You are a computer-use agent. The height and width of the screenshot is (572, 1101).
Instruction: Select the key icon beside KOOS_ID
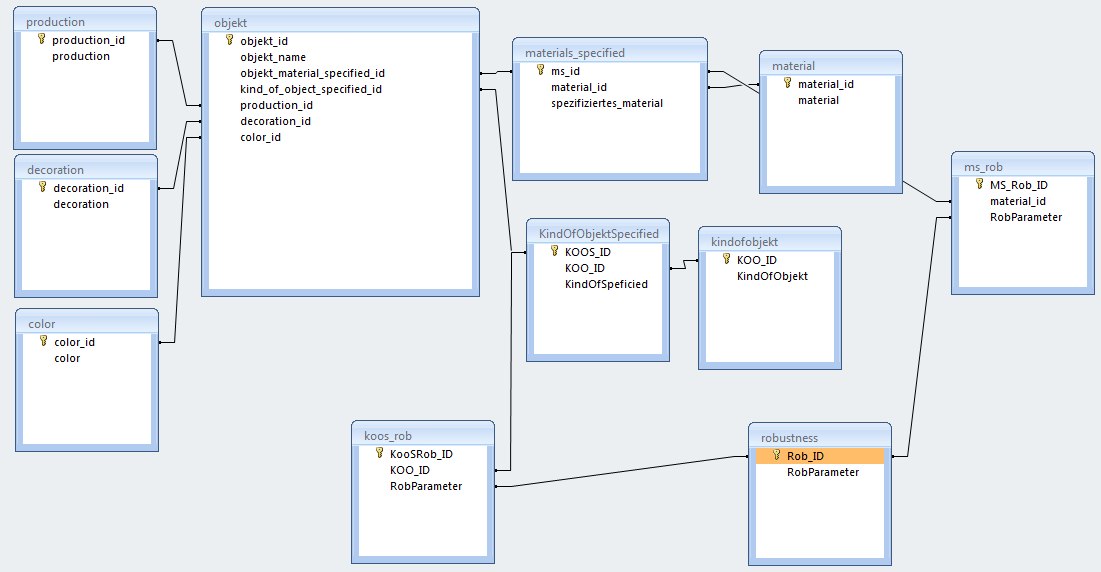click(x=555, y=252)
